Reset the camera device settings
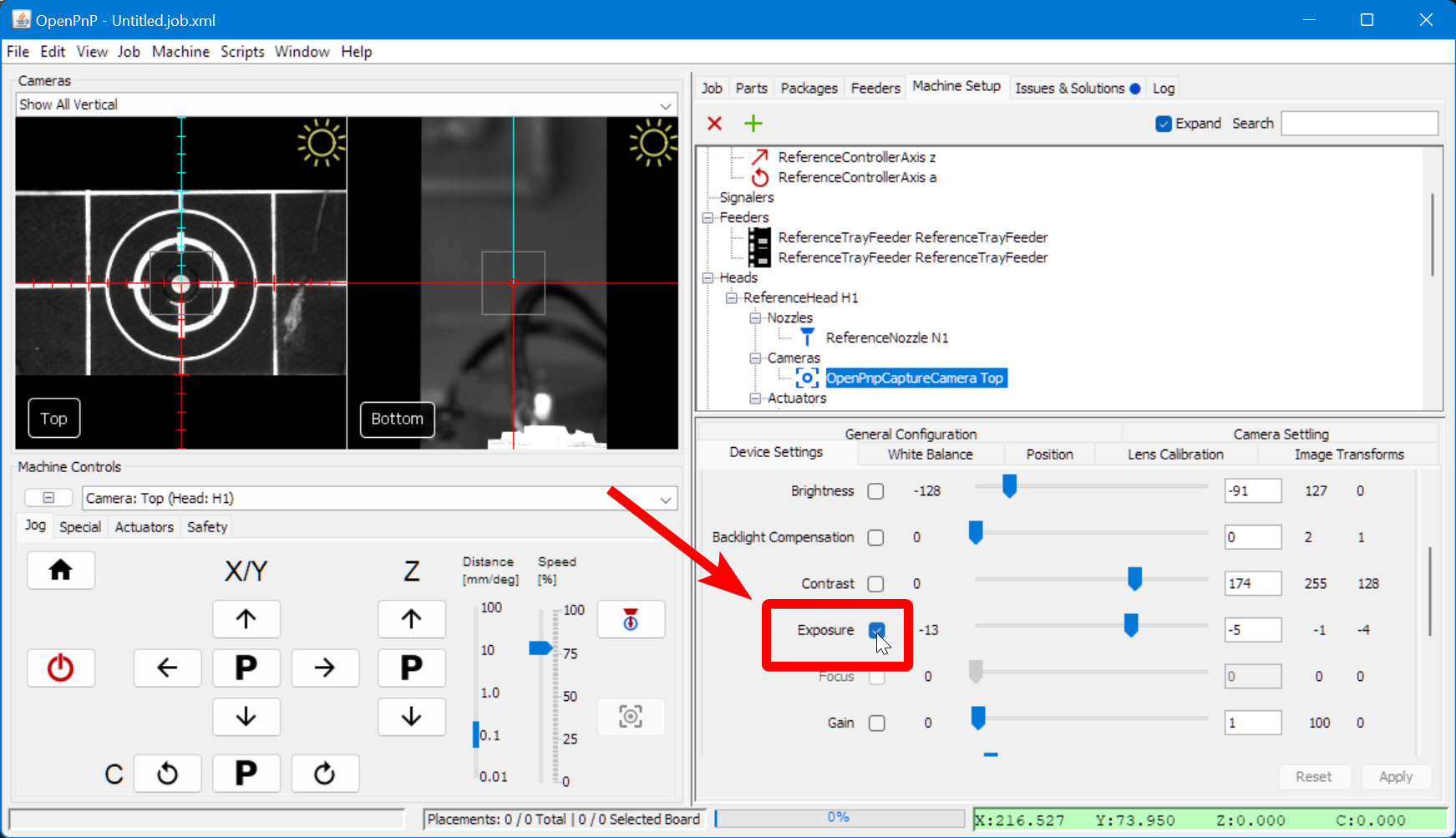Viewport: 1456px width, 838px height. tap(1315, 776)
